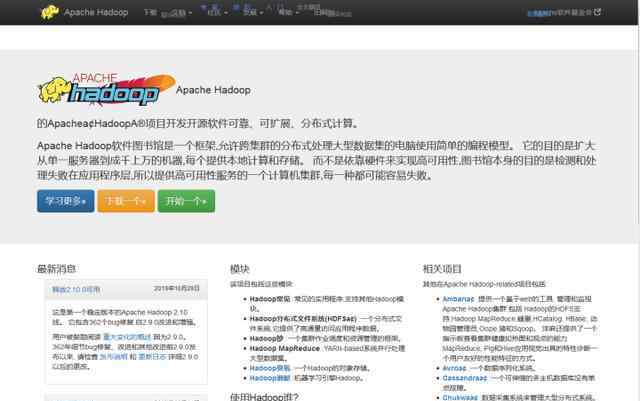640x401 pixels.
Task: Expand the 社区 (Community) navbar dropdown
Action: pos(217,12)
